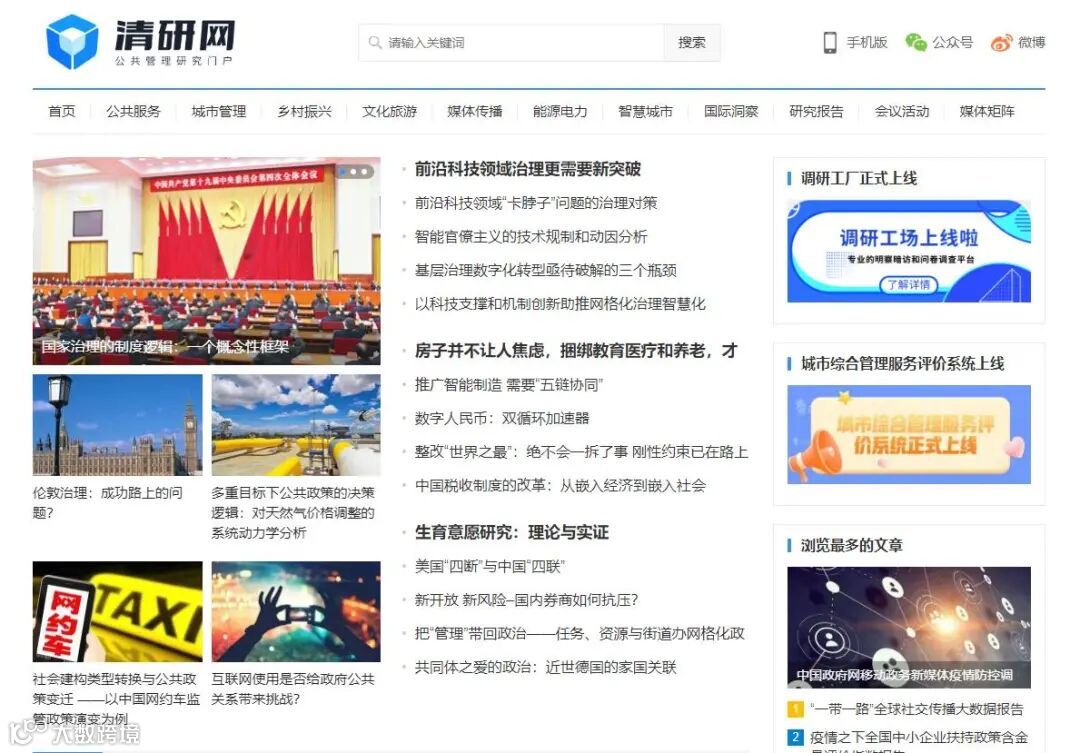Open the 文化旅游 menu item

pyautogui.click(x=390, y=111)
